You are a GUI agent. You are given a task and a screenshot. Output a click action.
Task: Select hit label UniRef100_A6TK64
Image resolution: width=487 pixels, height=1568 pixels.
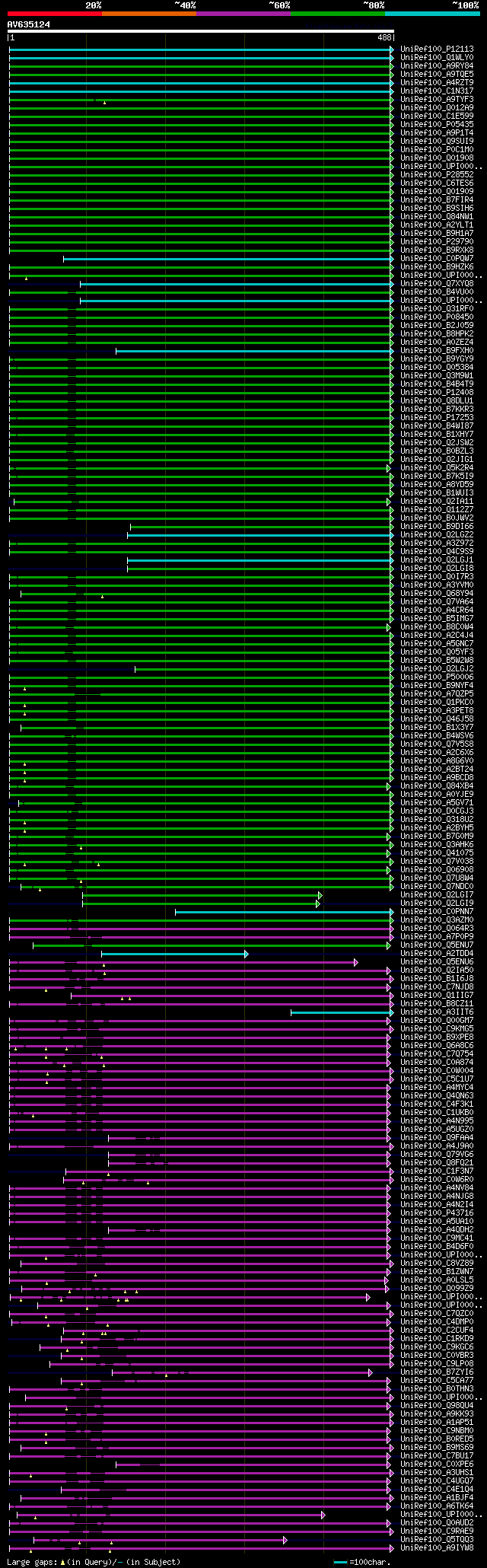click(437, 1506)
